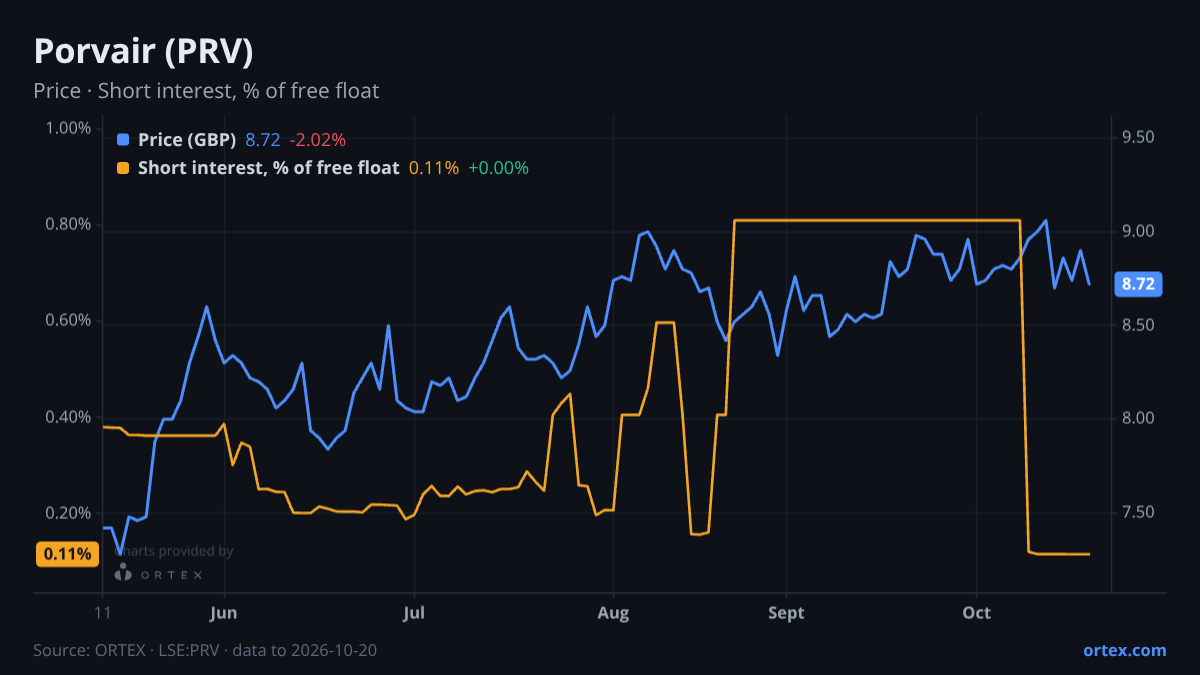Click the 7.50 right axis label
The image size is (1200, 675).
(x=1138, y=513)
